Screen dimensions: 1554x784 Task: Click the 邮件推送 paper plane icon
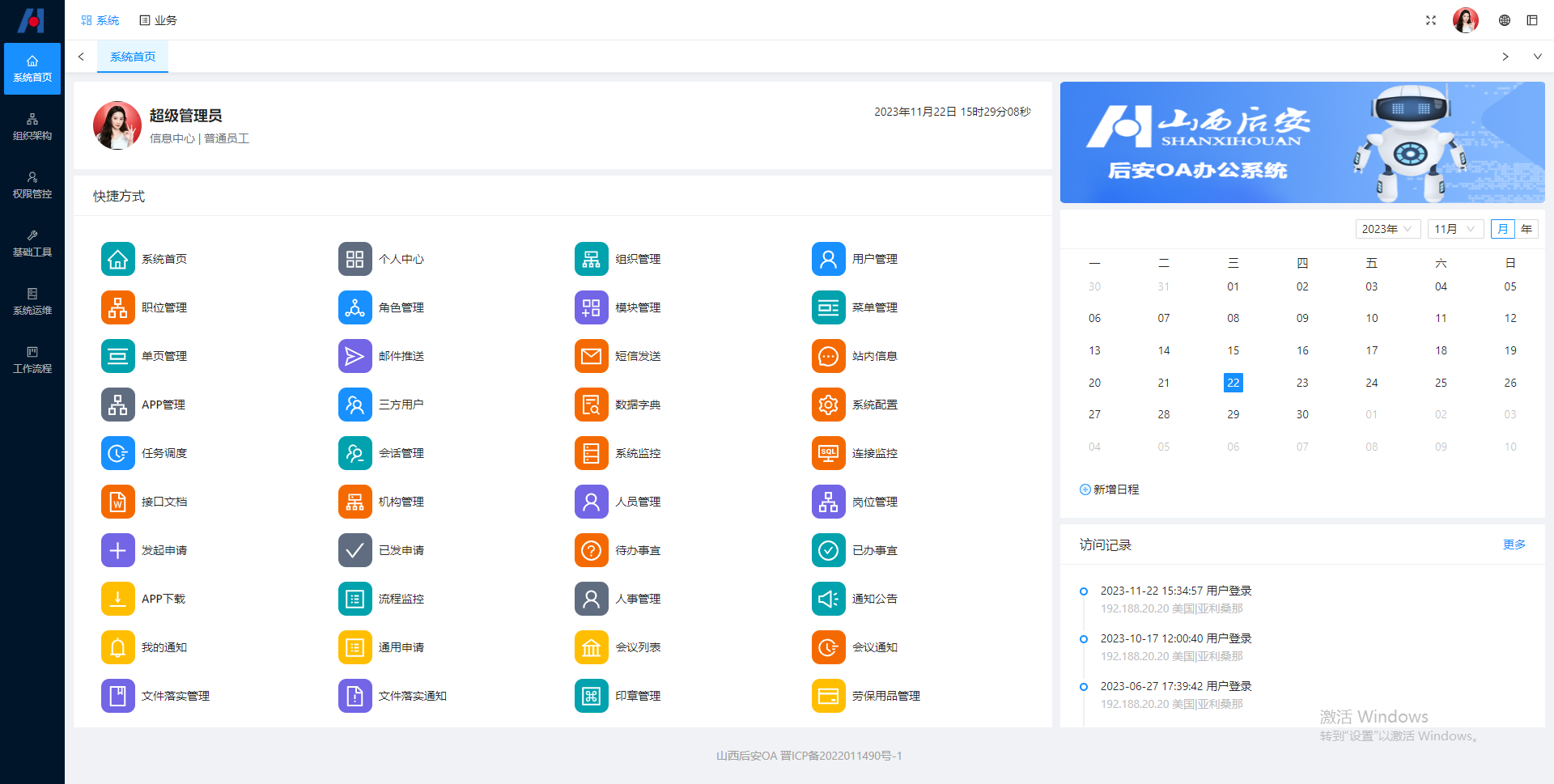point(355,356)
